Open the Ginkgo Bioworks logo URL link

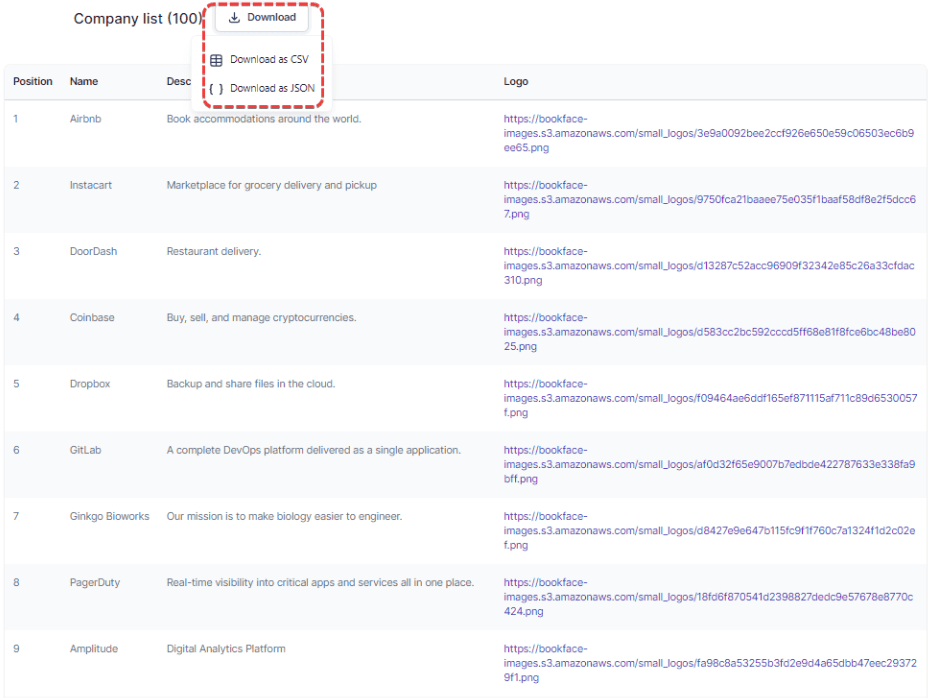pos(709,531)
